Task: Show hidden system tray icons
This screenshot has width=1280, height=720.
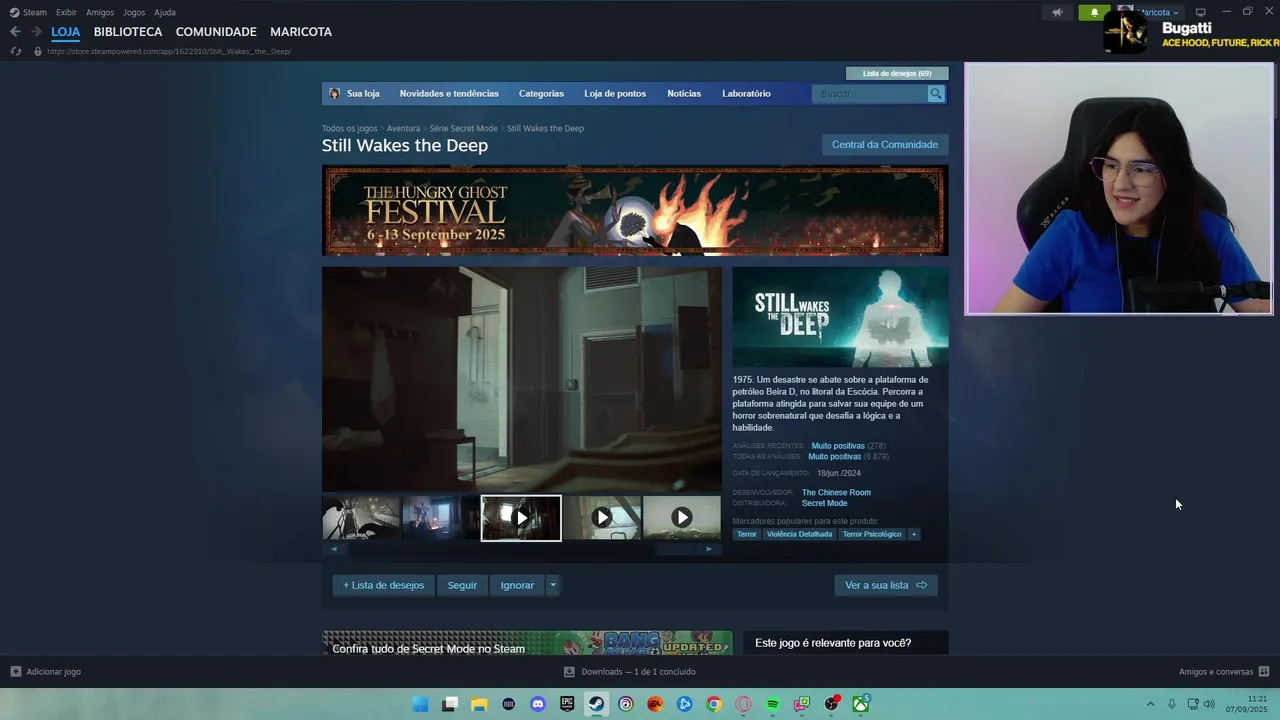Action: (1150, 704)
